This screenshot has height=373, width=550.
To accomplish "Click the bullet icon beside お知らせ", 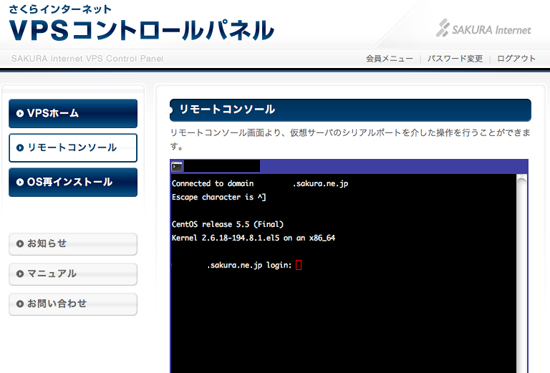I will coord(20,244).
